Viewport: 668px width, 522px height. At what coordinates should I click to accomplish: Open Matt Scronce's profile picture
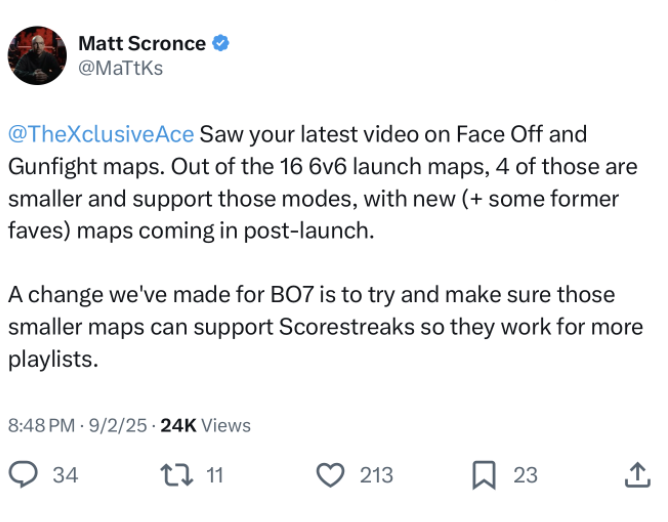click(37, 55)
